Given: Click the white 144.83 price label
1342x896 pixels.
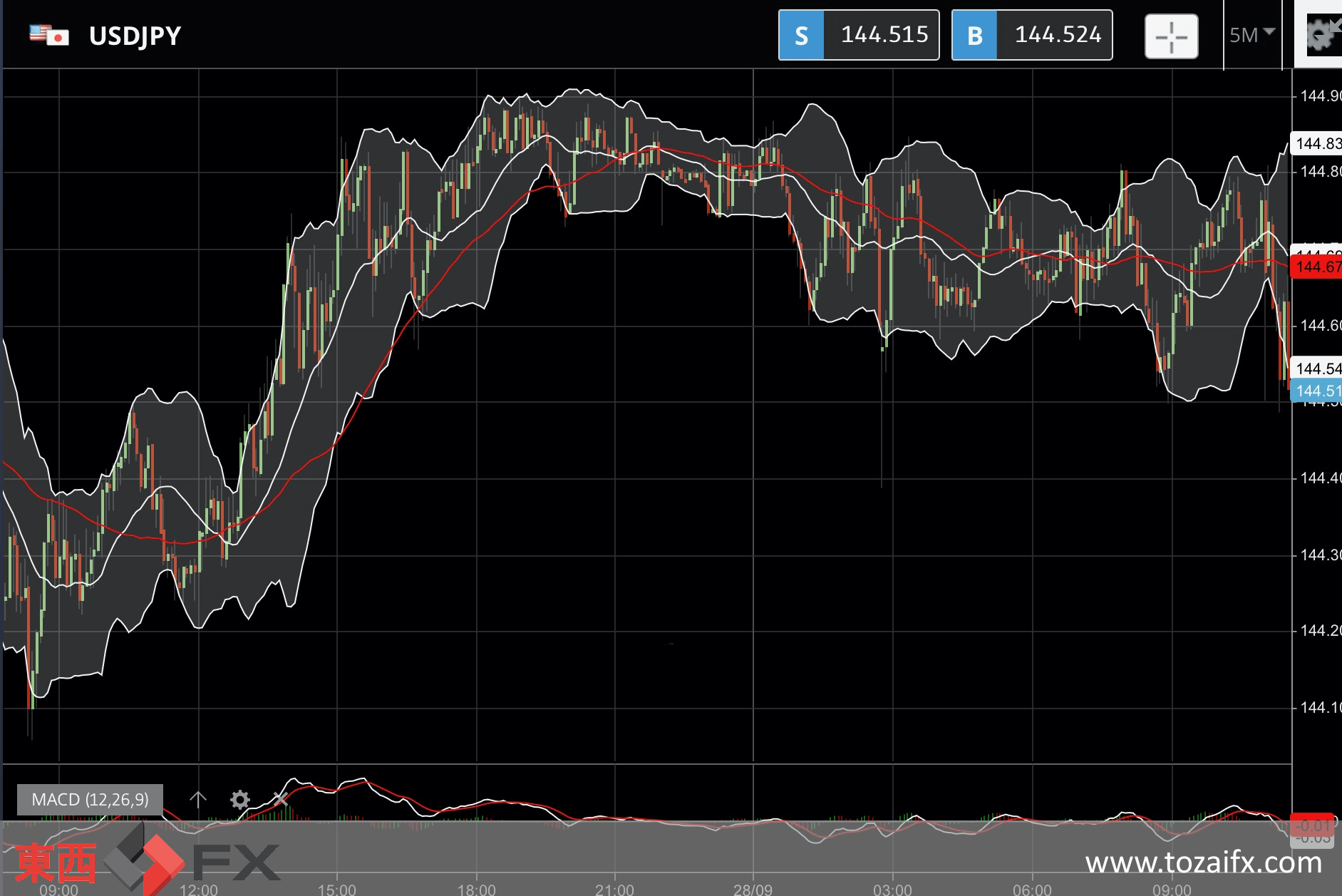Looking at the screenshot, I should 1317,144.
